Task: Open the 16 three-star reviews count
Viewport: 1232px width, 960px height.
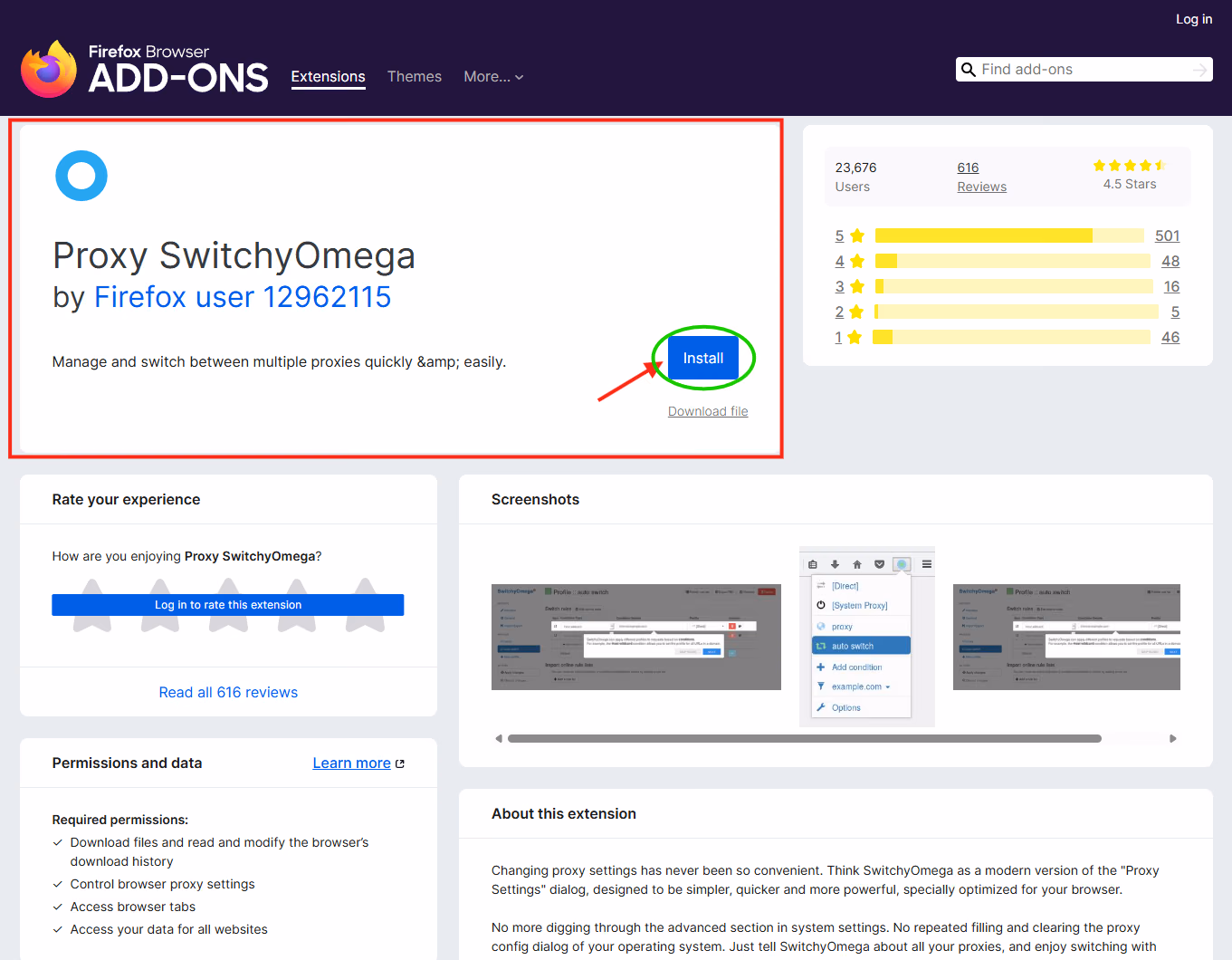Action: 1171,286
